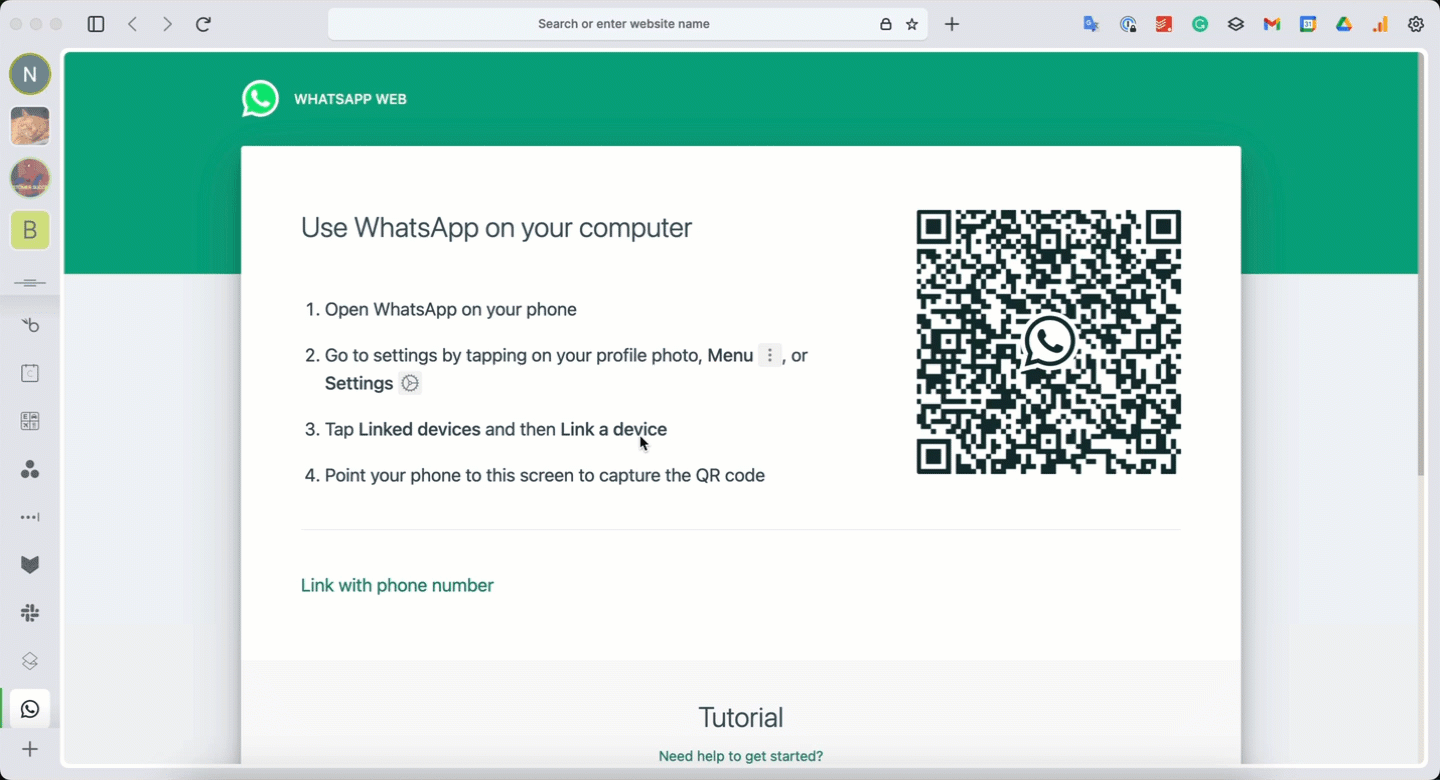Bookmark this page with the star icon
The height and width of the screenshot is (780, 1440).
[x=912, y=24]
